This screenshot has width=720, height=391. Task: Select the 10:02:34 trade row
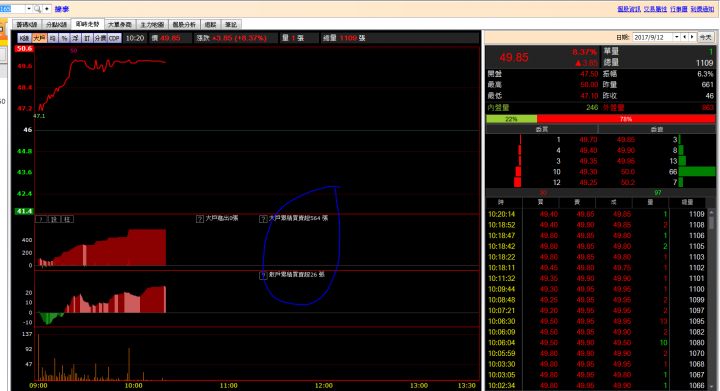[x=596, y=385]
